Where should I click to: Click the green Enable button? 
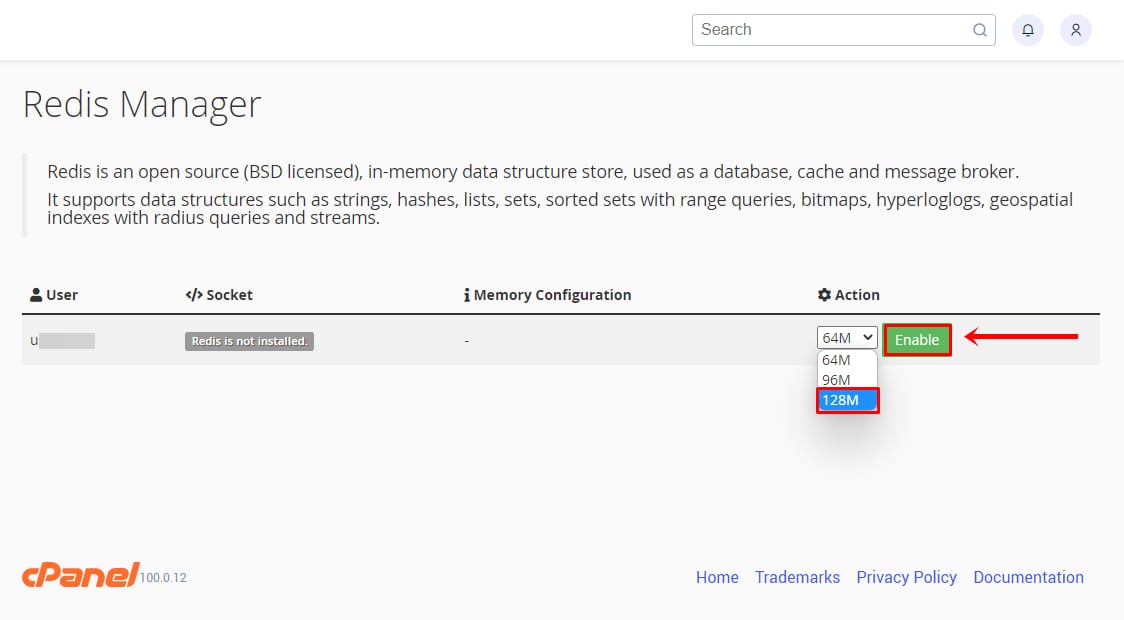917,340
